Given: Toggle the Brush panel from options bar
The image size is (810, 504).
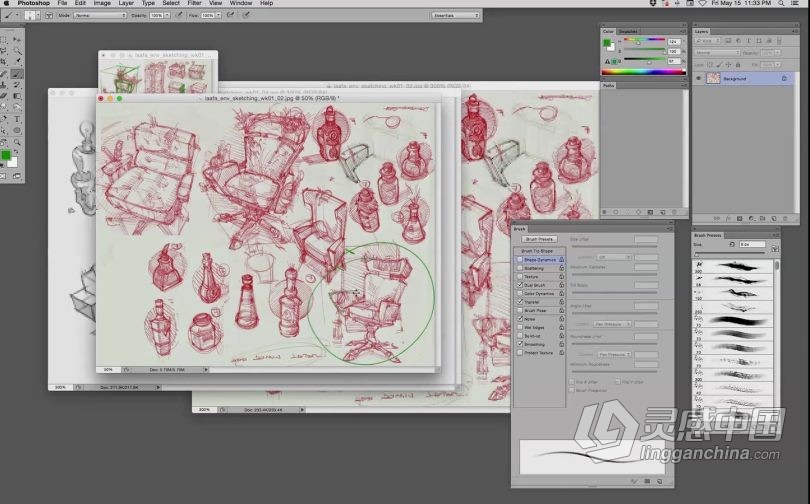Looking at the screenshot, I should [x=49, y=15].
